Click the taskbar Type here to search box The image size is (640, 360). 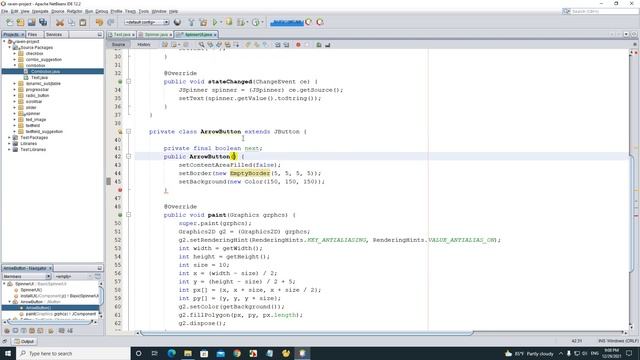[x=73, y=353]
